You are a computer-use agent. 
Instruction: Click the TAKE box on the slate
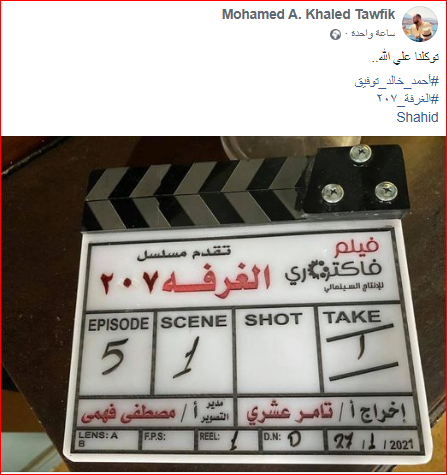[361, 348]
